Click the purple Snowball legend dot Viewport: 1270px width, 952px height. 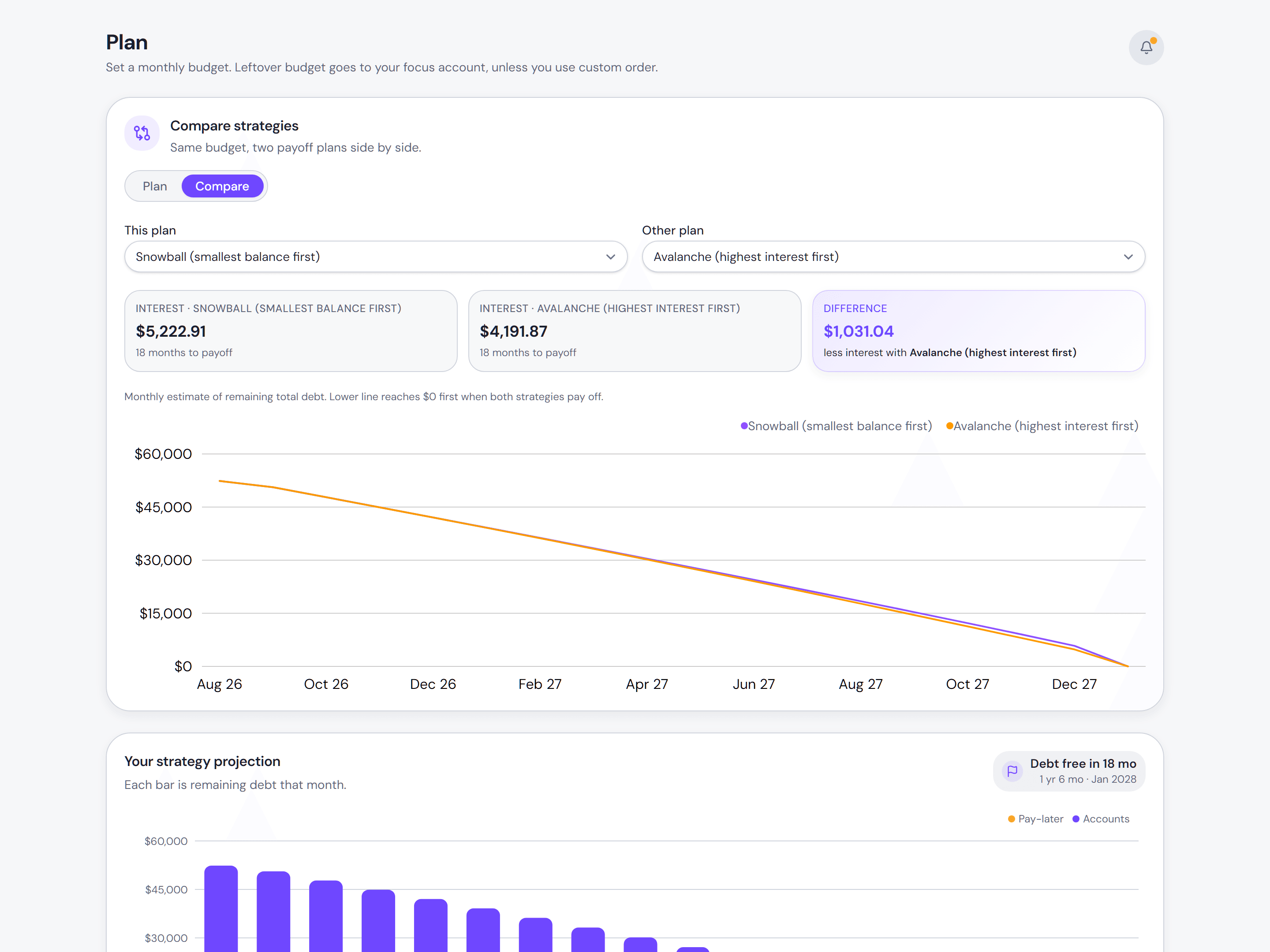744,426
